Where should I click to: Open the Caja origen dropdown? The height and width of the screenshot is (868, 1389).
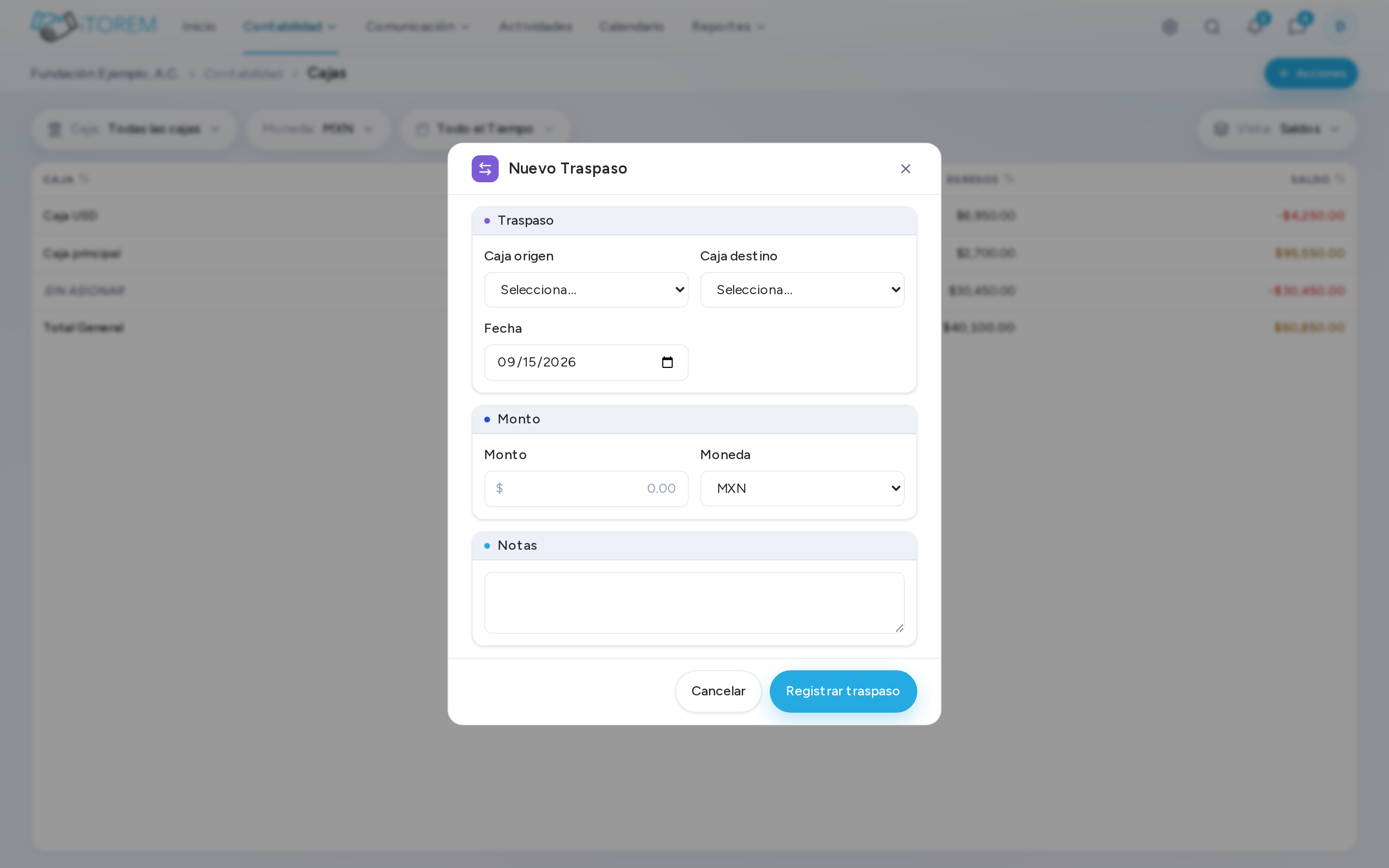click(586, 290)
